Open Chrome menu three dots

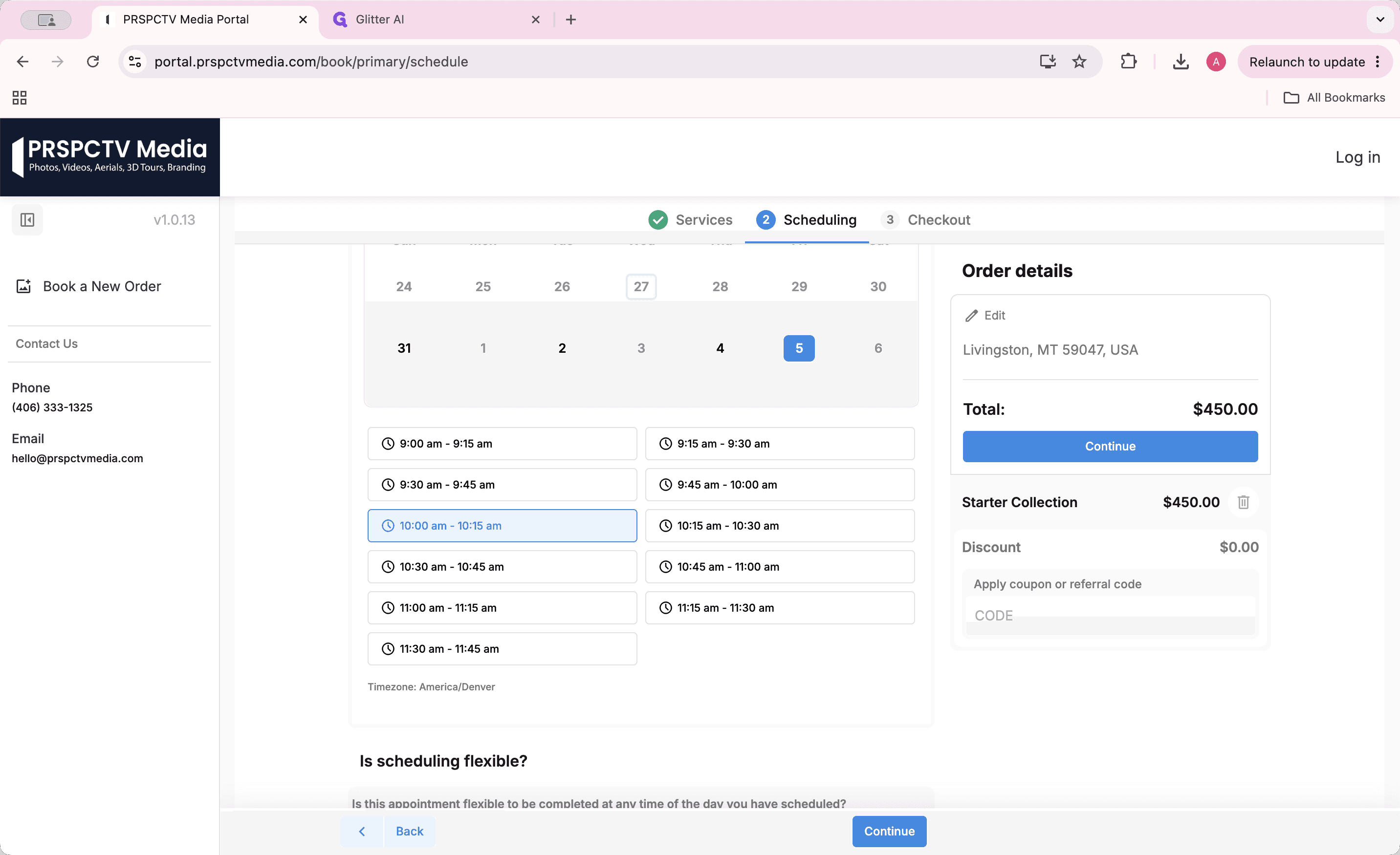point(1378,61)
